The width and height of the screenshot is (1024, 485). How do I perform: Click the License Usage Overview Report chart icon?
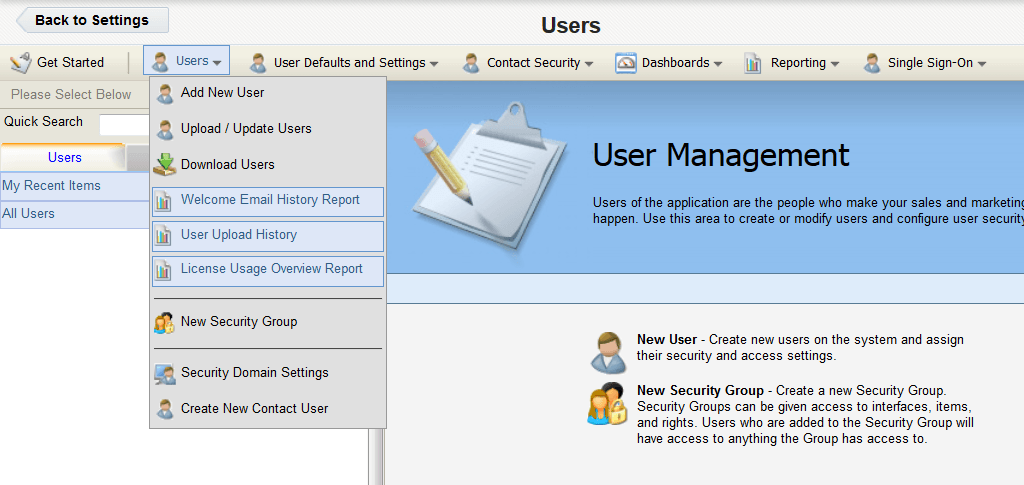(x=163, y=271)
